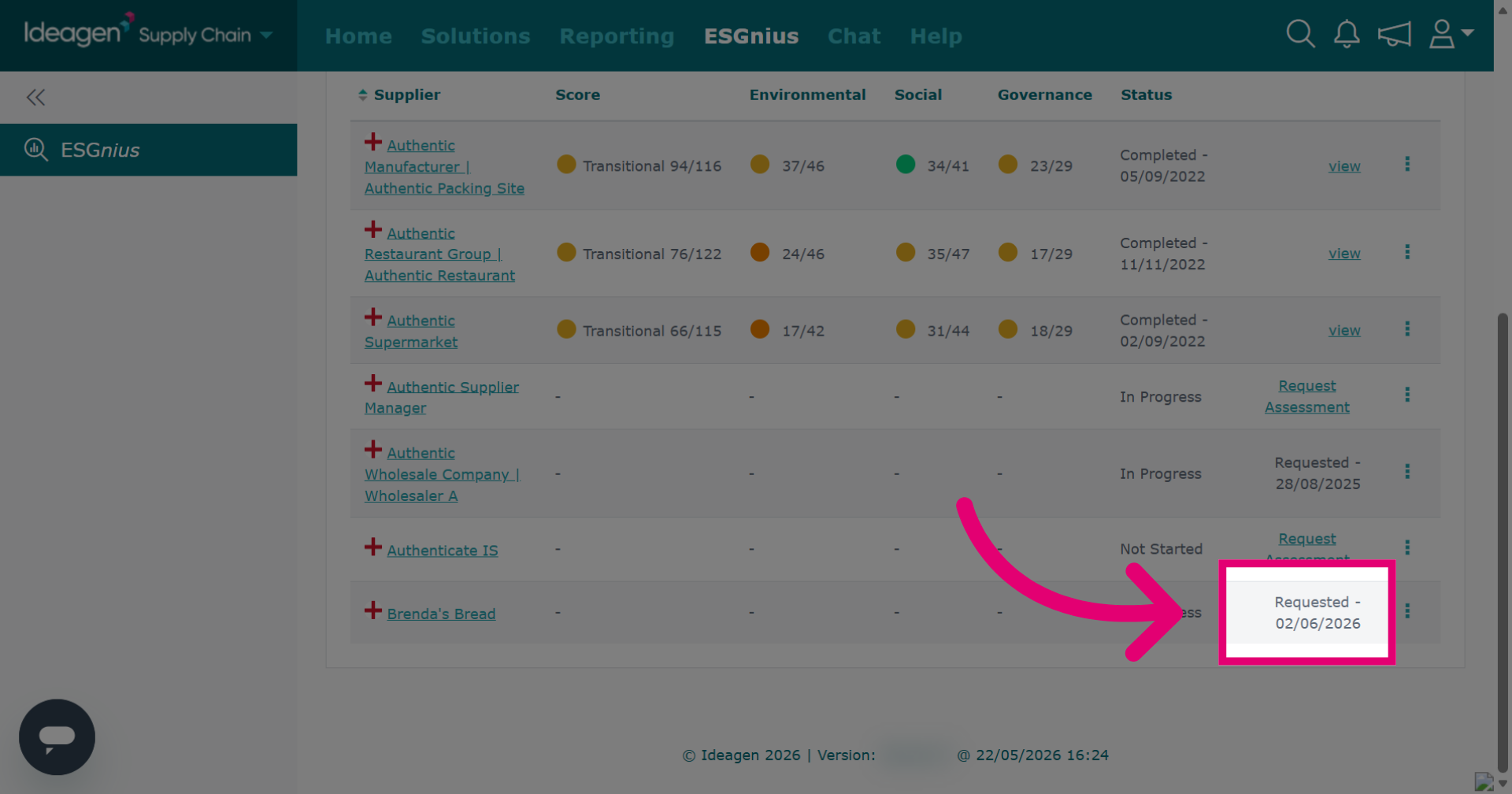Click Transitional 94/116 score indicator dot
The image size is (1512, 794).
(x=566, y=164)
